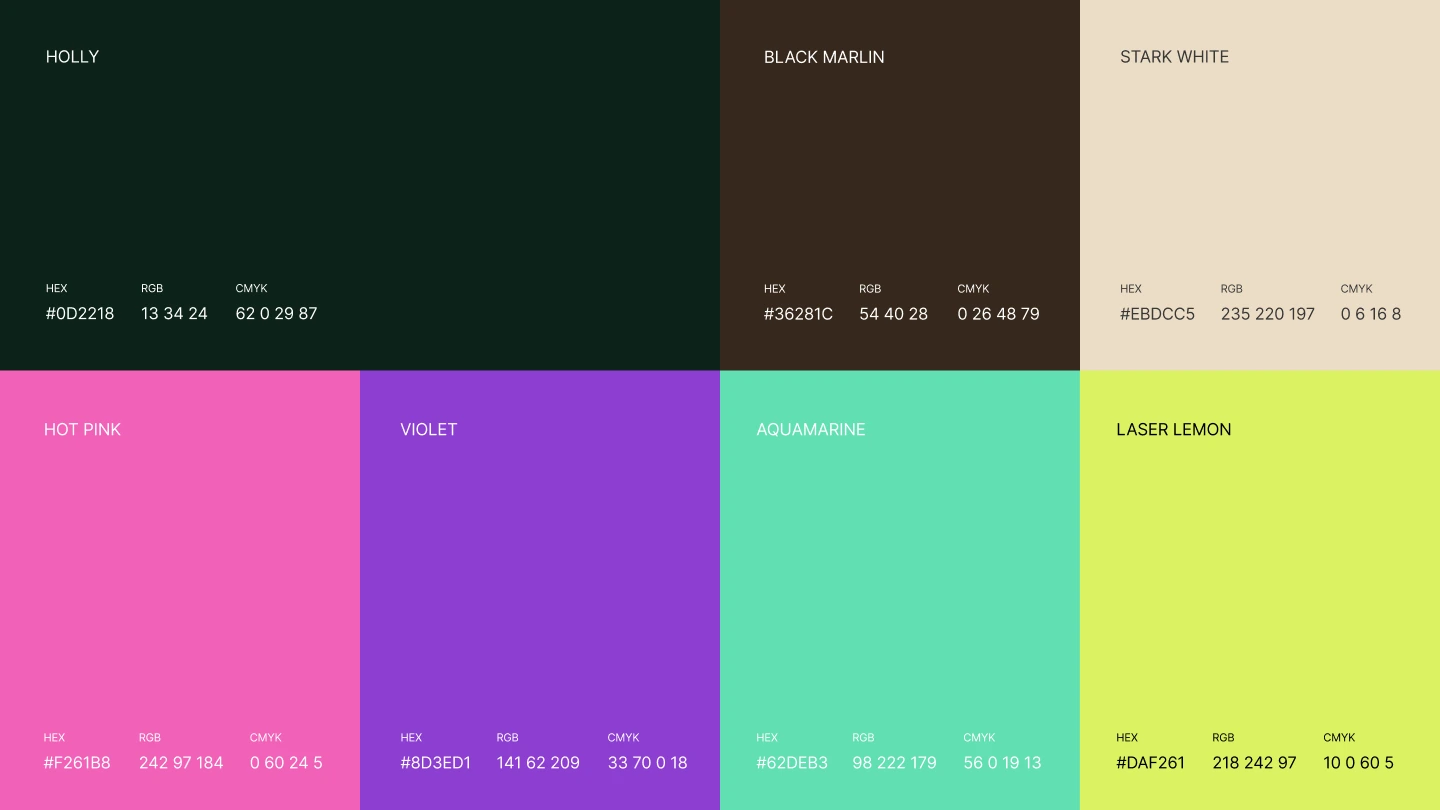Viewport: 1440px width, 810px height.
Task: Click the CMYK value 0 26 48 79
Action: (998, 314)
